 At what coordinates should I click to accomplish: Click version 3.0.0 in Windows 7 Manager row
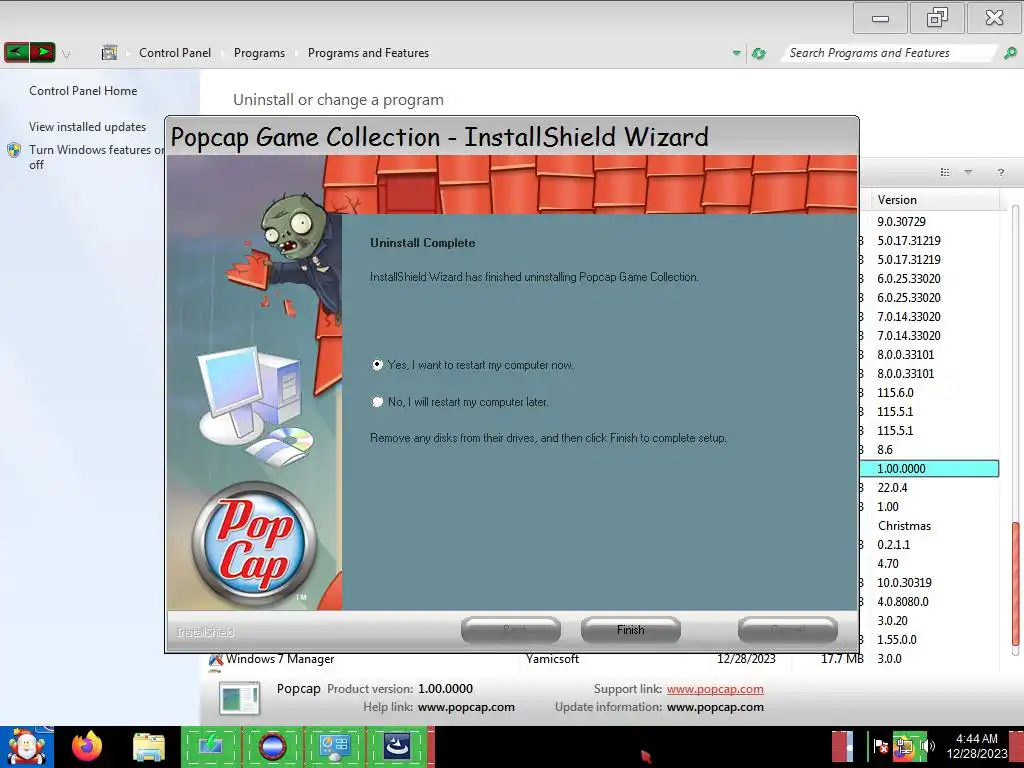[x=889, y=659]
